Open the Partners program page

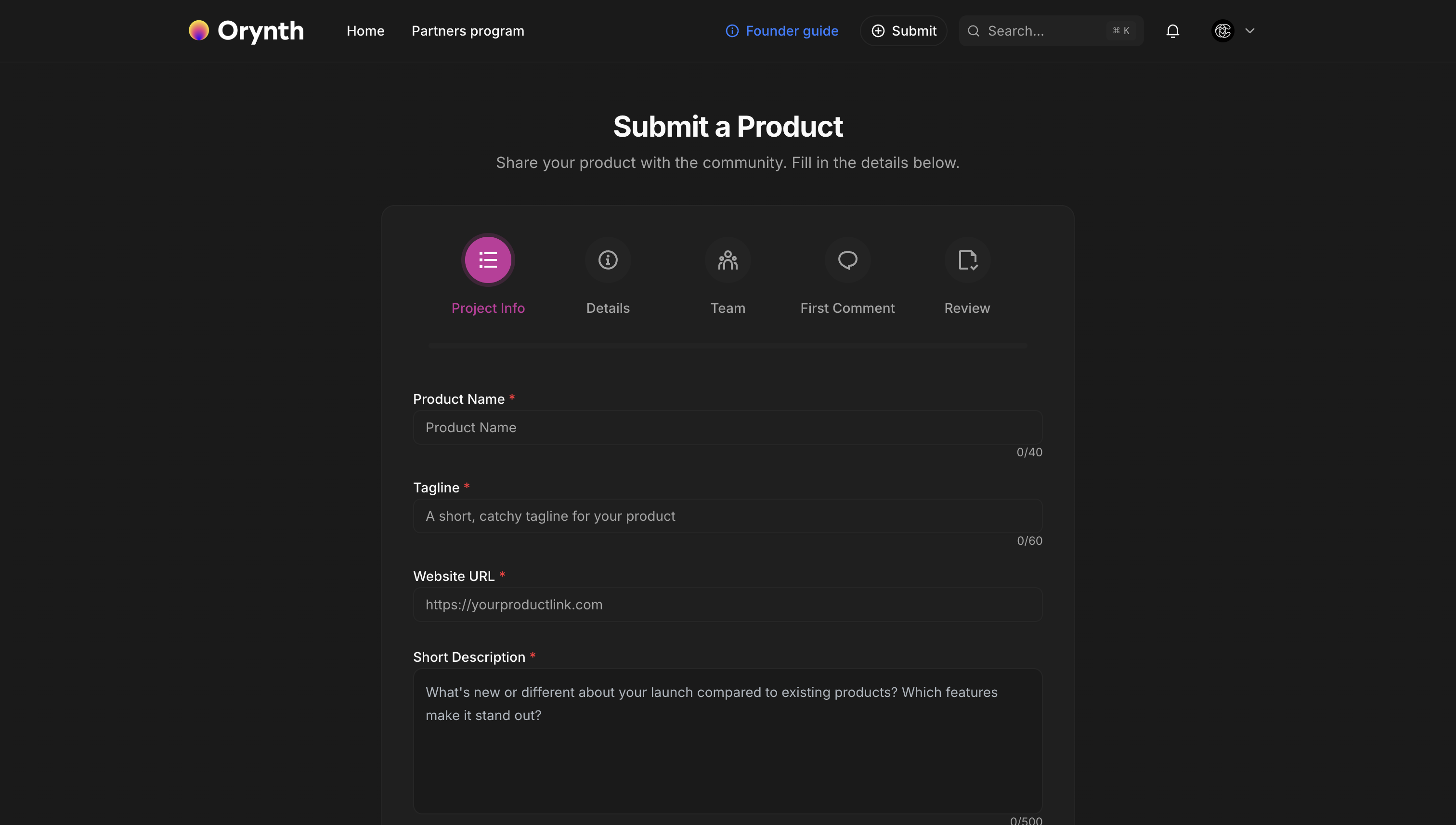tap(468, 31)
